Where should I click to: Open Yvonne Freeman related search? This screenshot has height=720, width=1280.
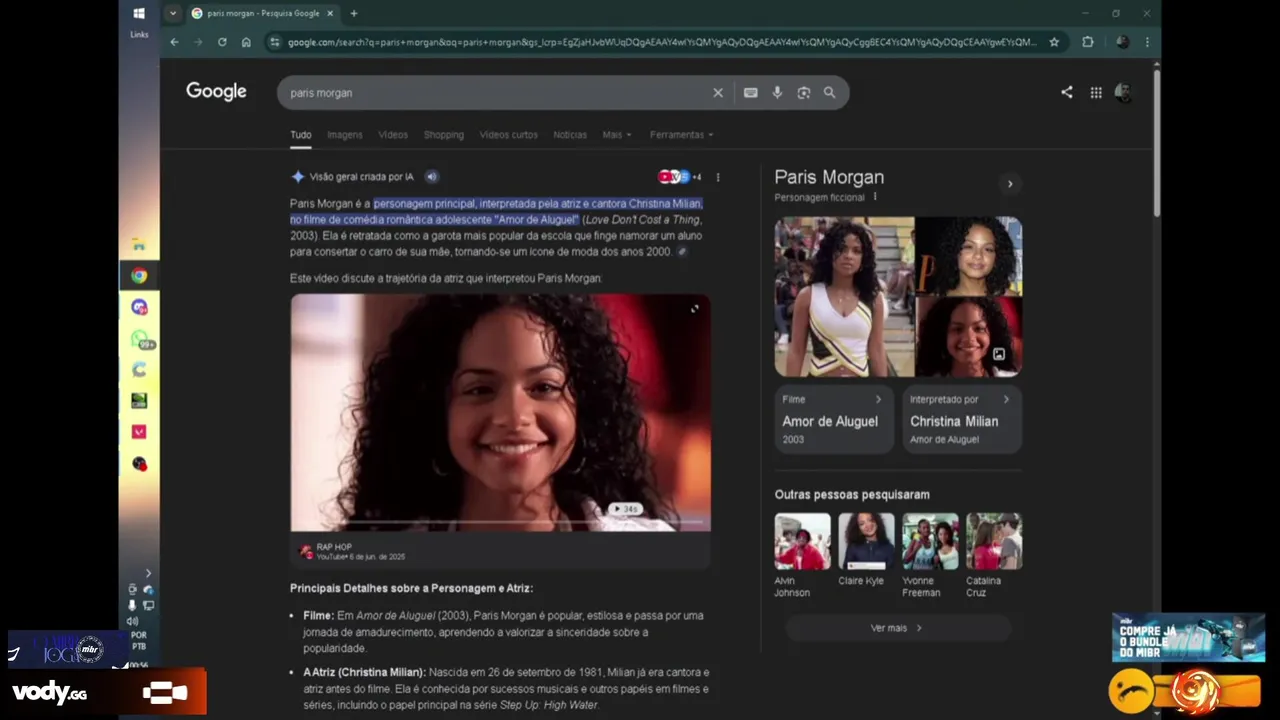(930, 556)
